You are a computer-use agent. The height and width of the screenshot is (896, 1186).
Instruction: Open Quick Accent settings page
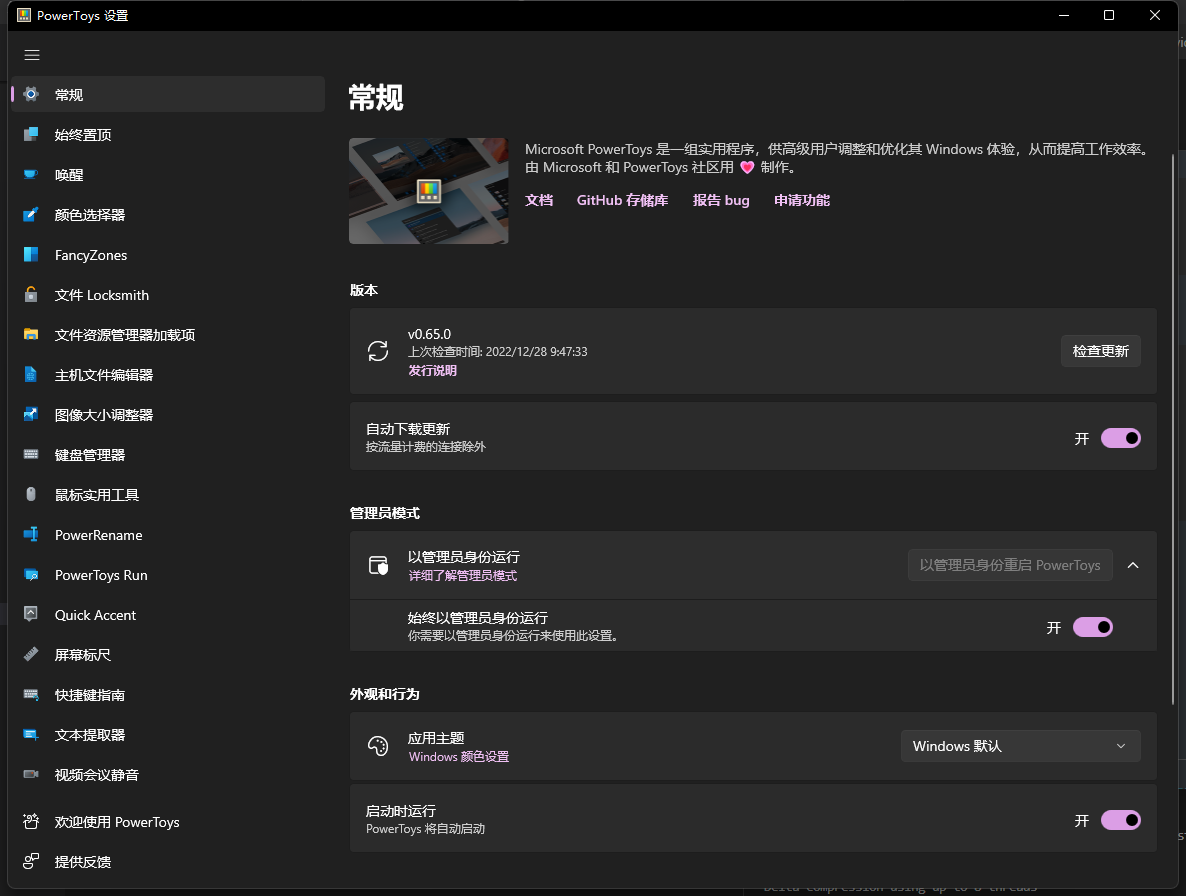pyautogui.click(x=168, y=615)
